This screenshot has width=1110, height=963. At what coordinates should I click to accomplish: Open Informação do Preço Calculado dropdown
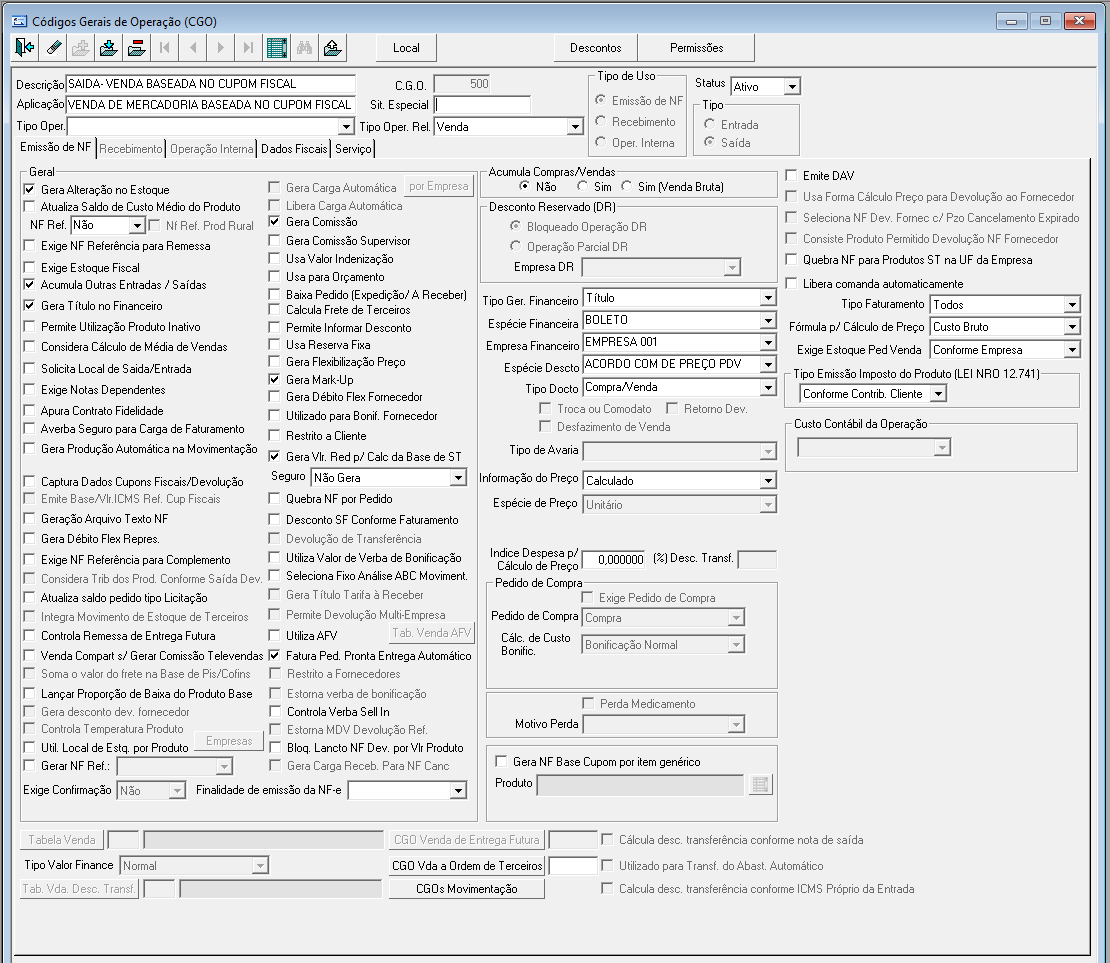(768, 481)
